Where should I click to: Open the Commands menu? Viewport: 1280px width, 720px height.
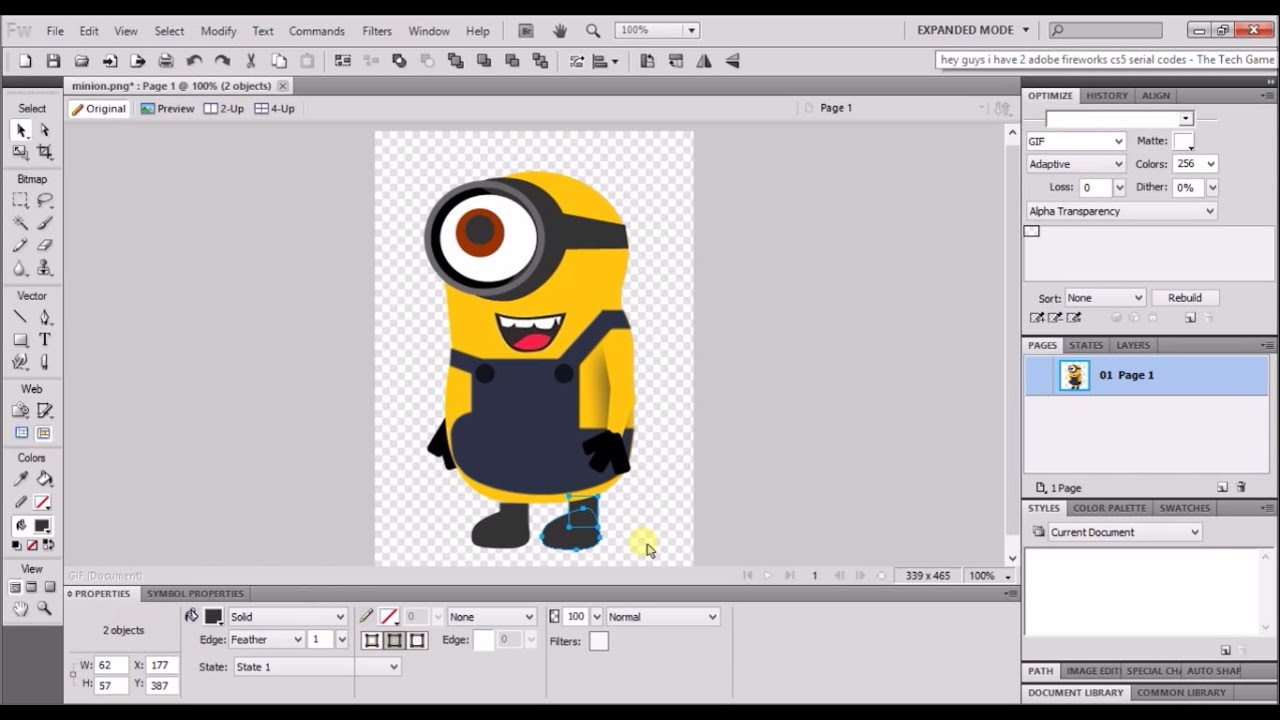(x=317, y=31)
